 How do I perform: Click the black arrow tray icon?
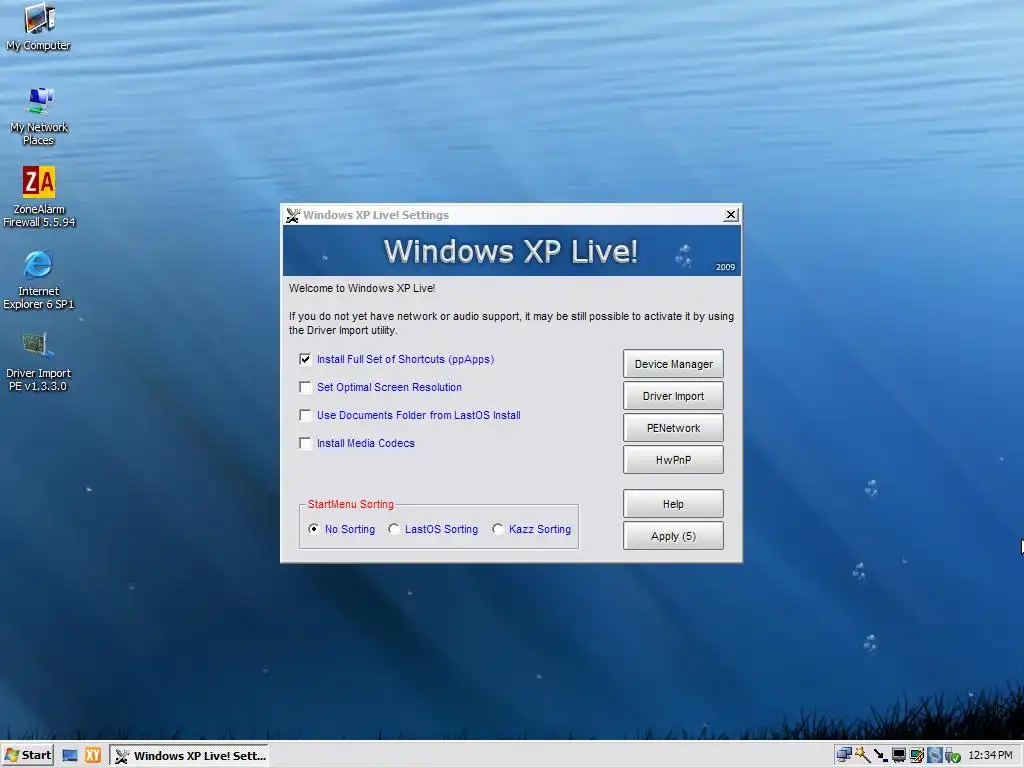point(880,755)
